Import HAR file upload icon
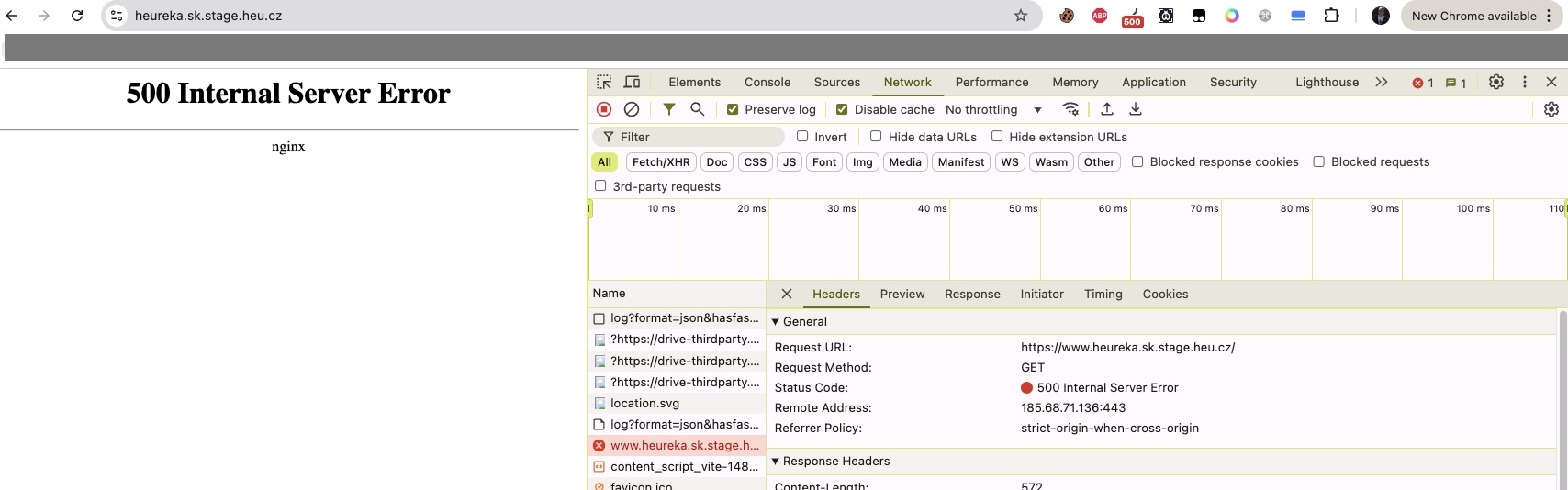1568x490 pixels. click(1107, 109)
